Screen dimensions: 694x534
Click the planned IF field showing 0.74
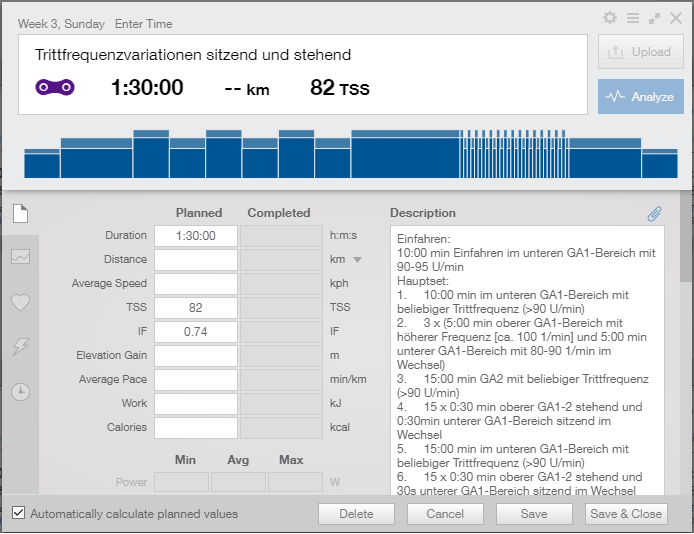pyautogui.click(x=196, y=332)
